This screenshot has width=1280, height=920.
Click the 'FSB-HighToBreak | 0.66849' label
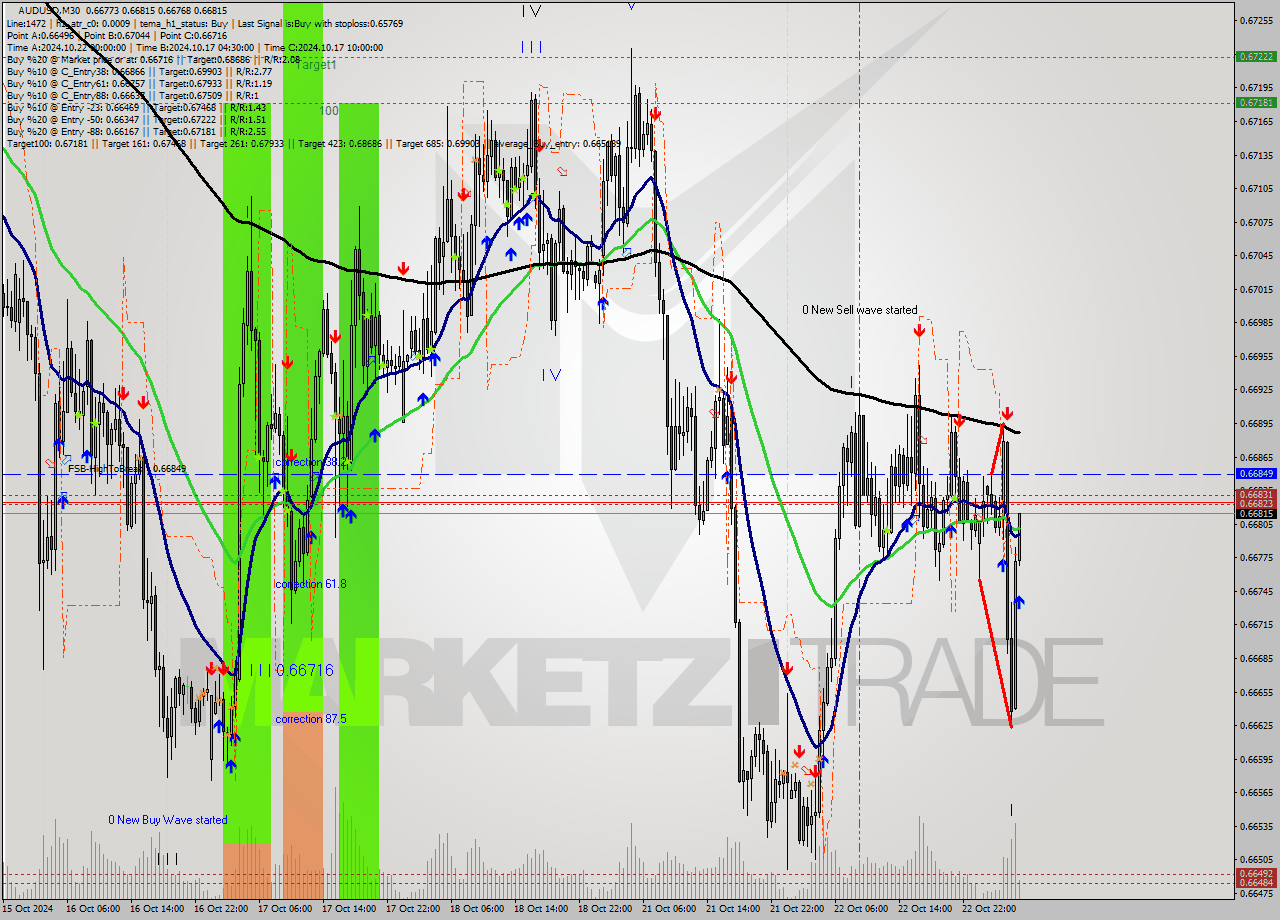tap(126, 468)
